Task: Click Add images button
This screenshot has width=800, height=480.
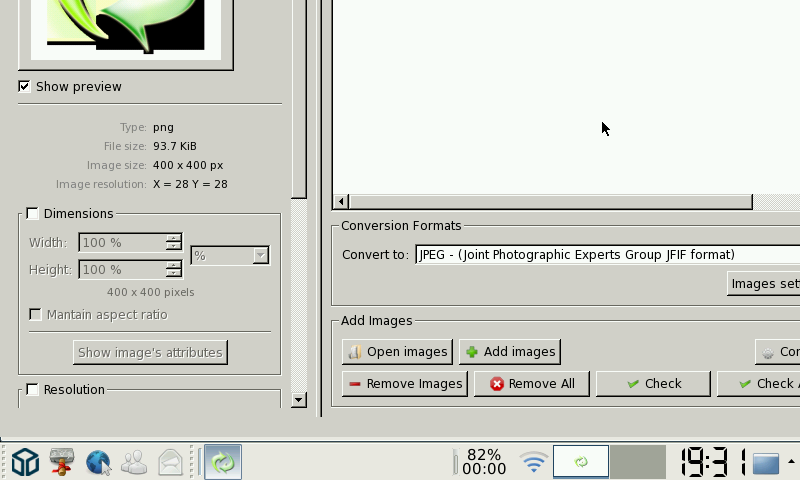Action: [510, 352]
